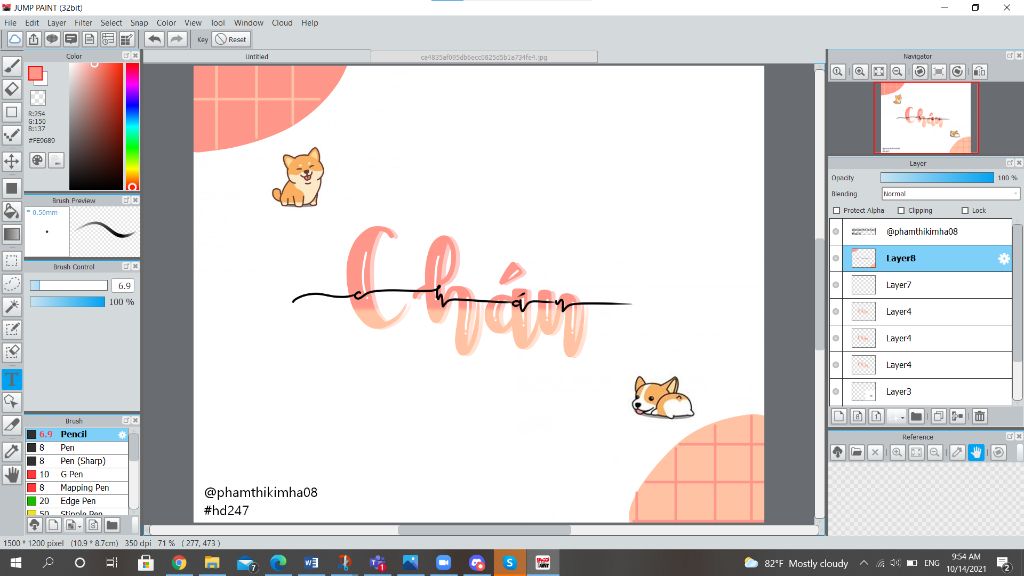Duplicate layer using the Layer panel icon
Image resolution: width=1024 pixels, height=576 pixels.
tap(938, 416)
